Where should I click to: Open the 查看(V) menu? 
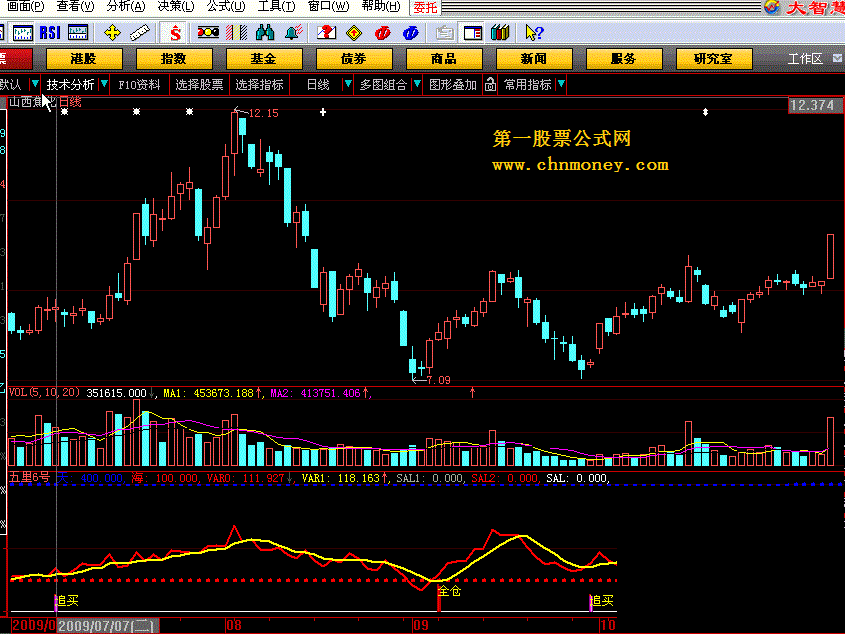[75, 6]
